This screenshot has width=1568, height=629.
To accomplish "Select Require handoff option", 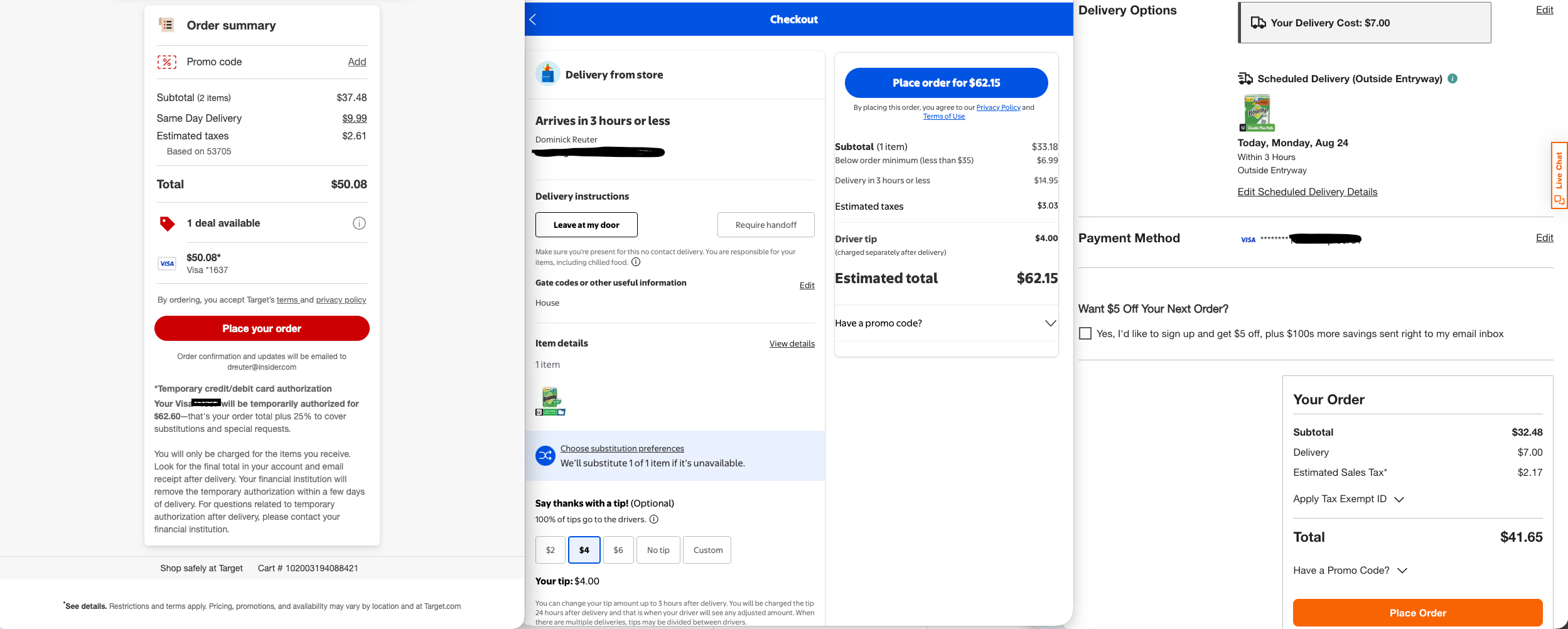I will click(x=766, y=225).
